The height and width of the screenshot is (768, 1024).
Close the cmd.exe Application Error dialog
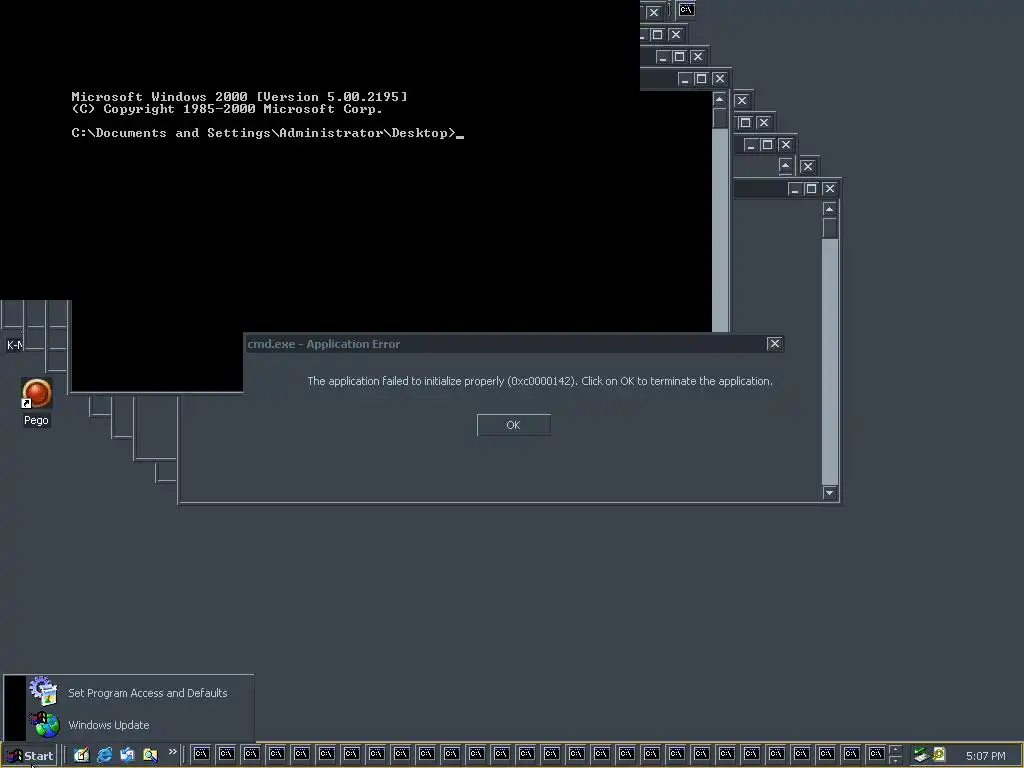click(x=774, y=344)
